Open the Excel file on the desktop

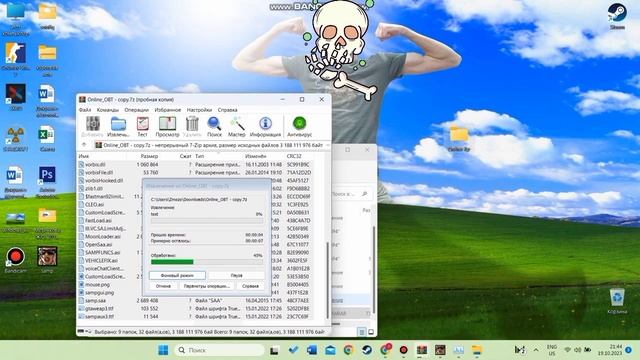pos(47,138)
